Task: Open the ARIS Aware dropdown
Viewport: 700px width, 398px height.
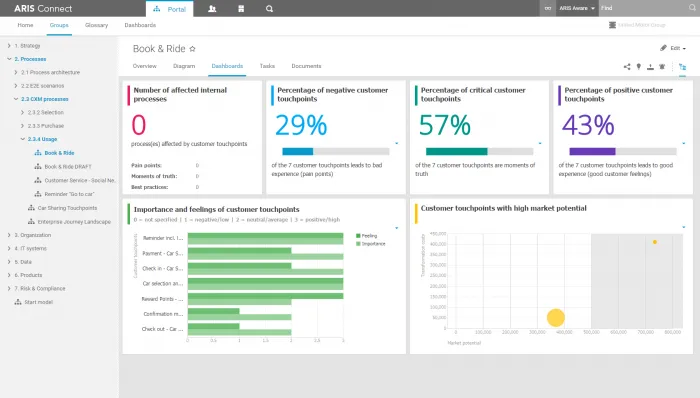Action: [x=577, y=8]
